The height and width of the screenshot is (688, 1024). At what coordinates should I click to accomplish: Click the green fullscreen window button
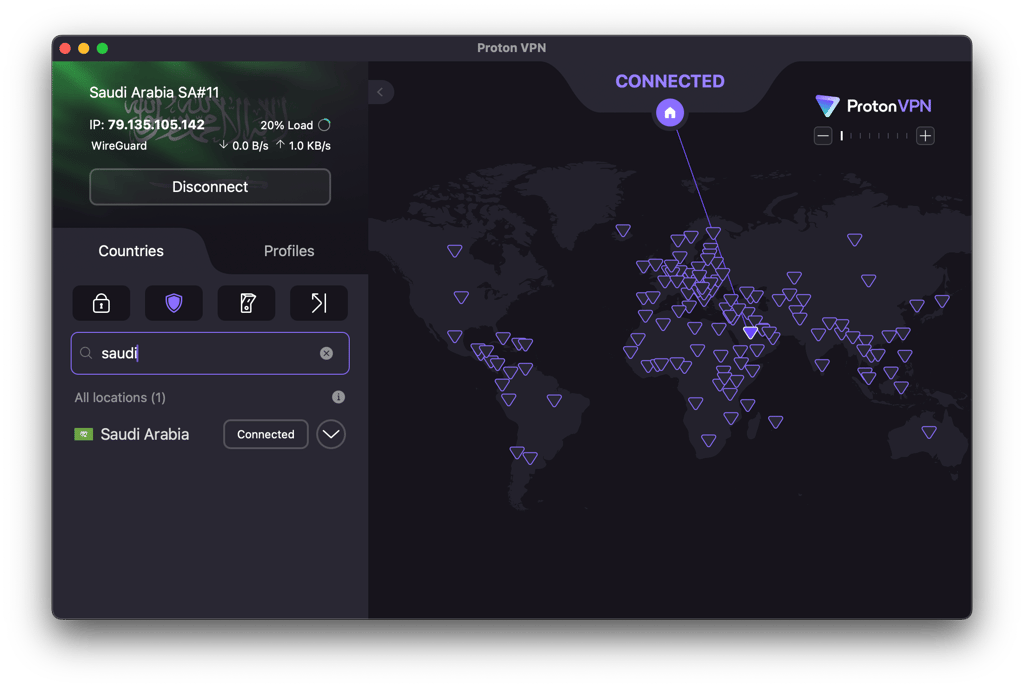click(103, 48)
